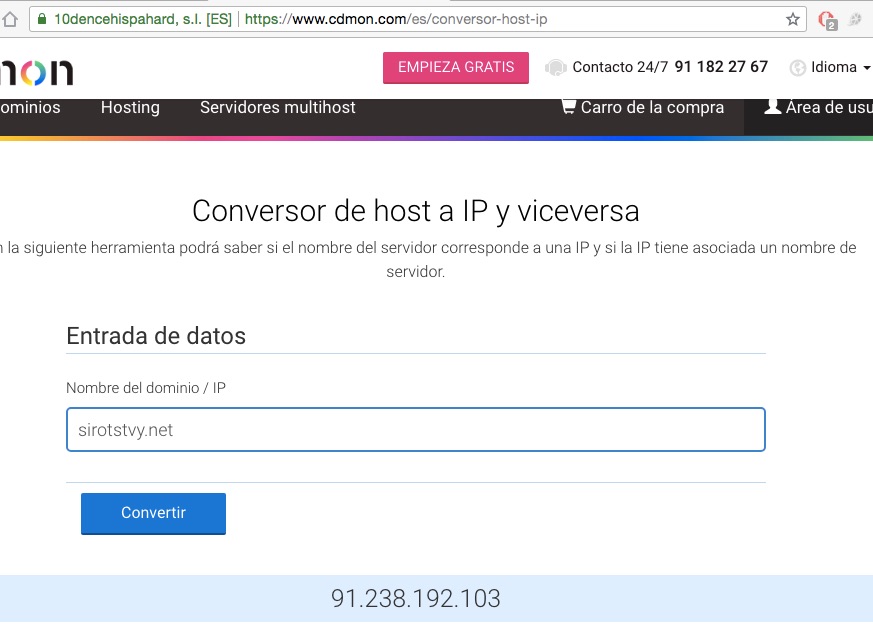Open the Hosting menu

(130, 107)
